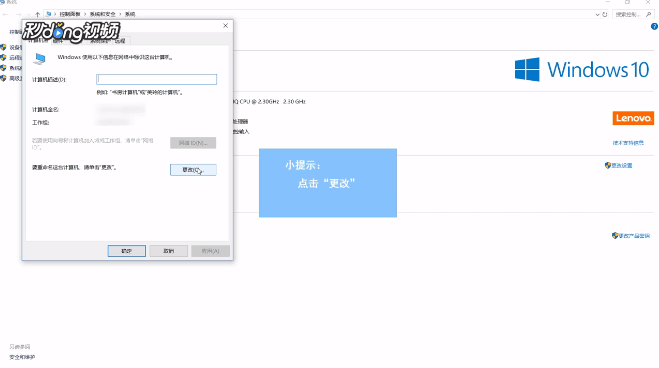Click the 应用 apply button
The image size is (659, 368).
pos(210,251)
